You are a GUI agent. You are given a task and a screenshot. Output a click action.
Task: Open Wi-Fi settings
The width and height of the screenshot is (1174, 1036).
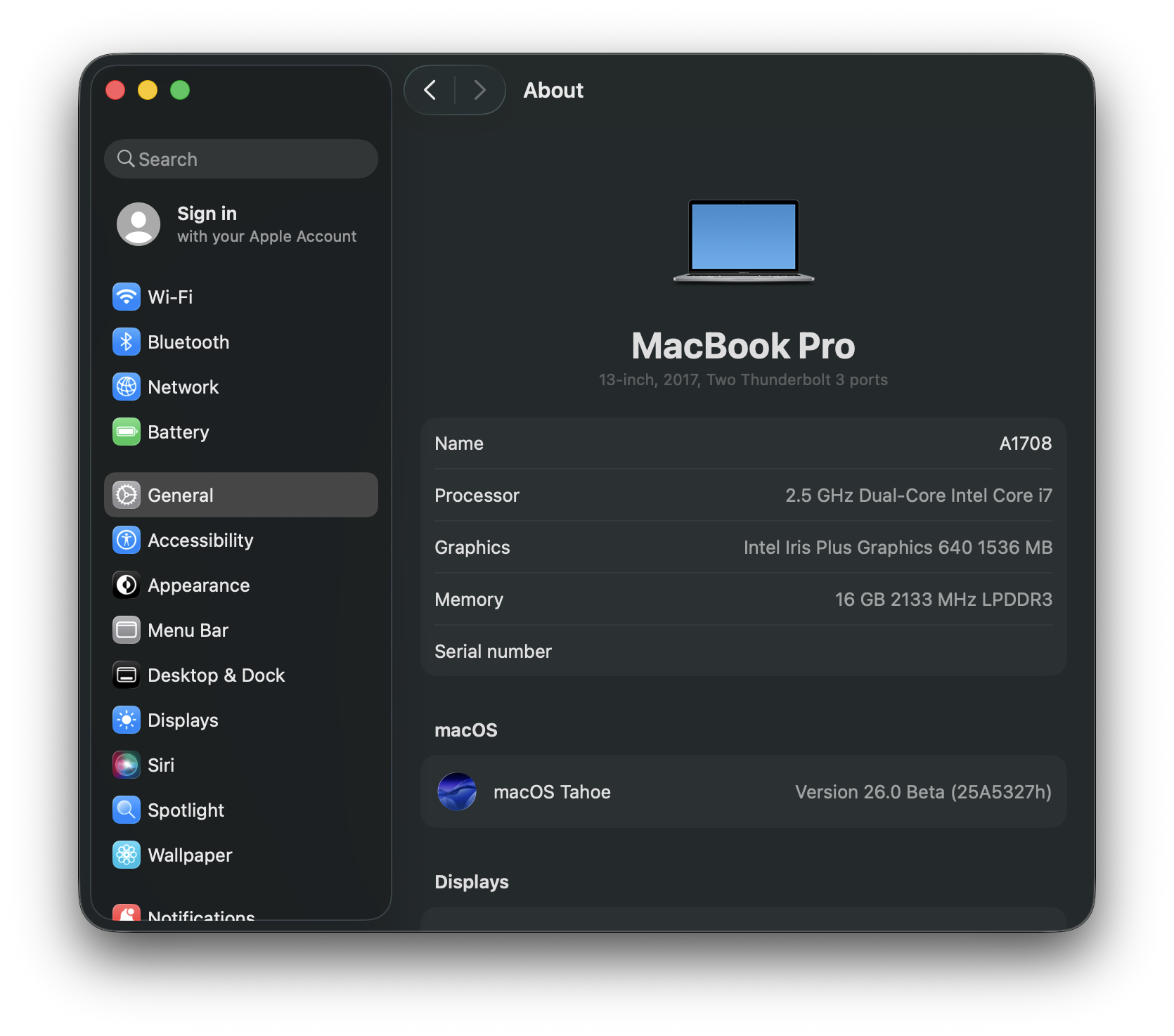241,297
